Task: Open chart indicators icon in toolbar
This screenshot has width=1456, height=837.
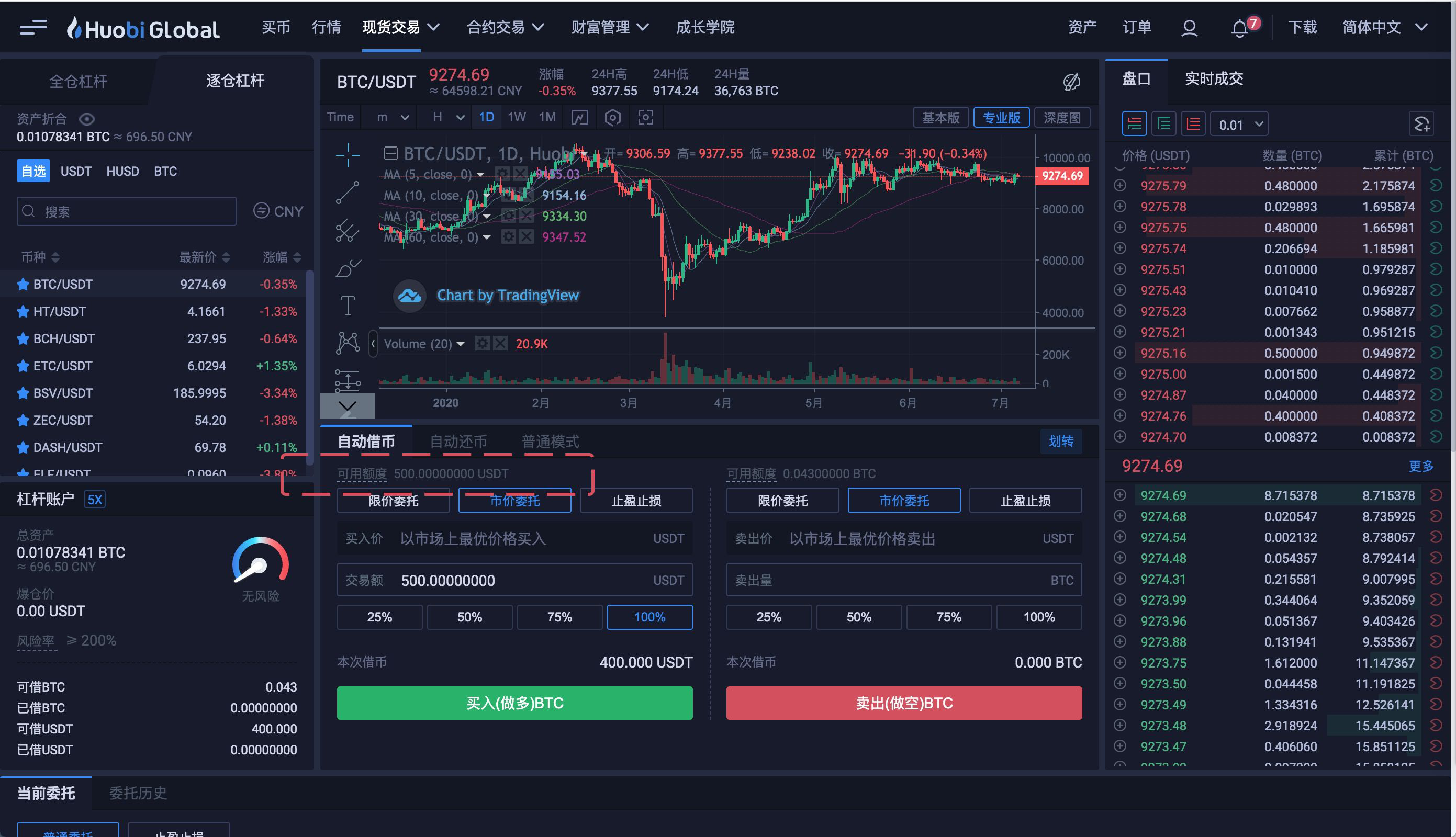Action: [x=579, y=117]
